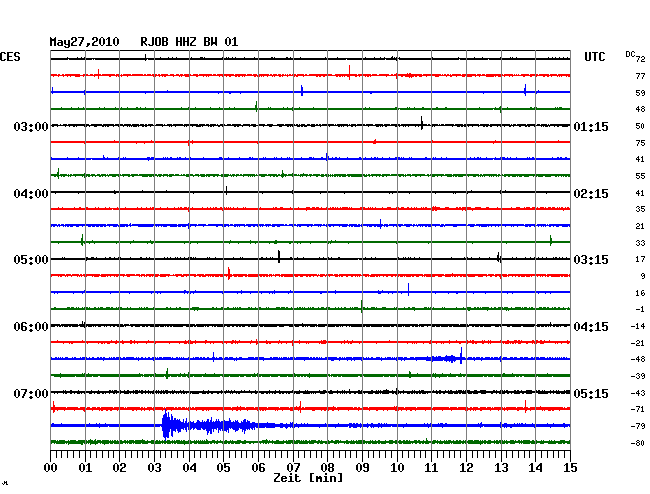Click the CES time zone header

coord(10,57)
